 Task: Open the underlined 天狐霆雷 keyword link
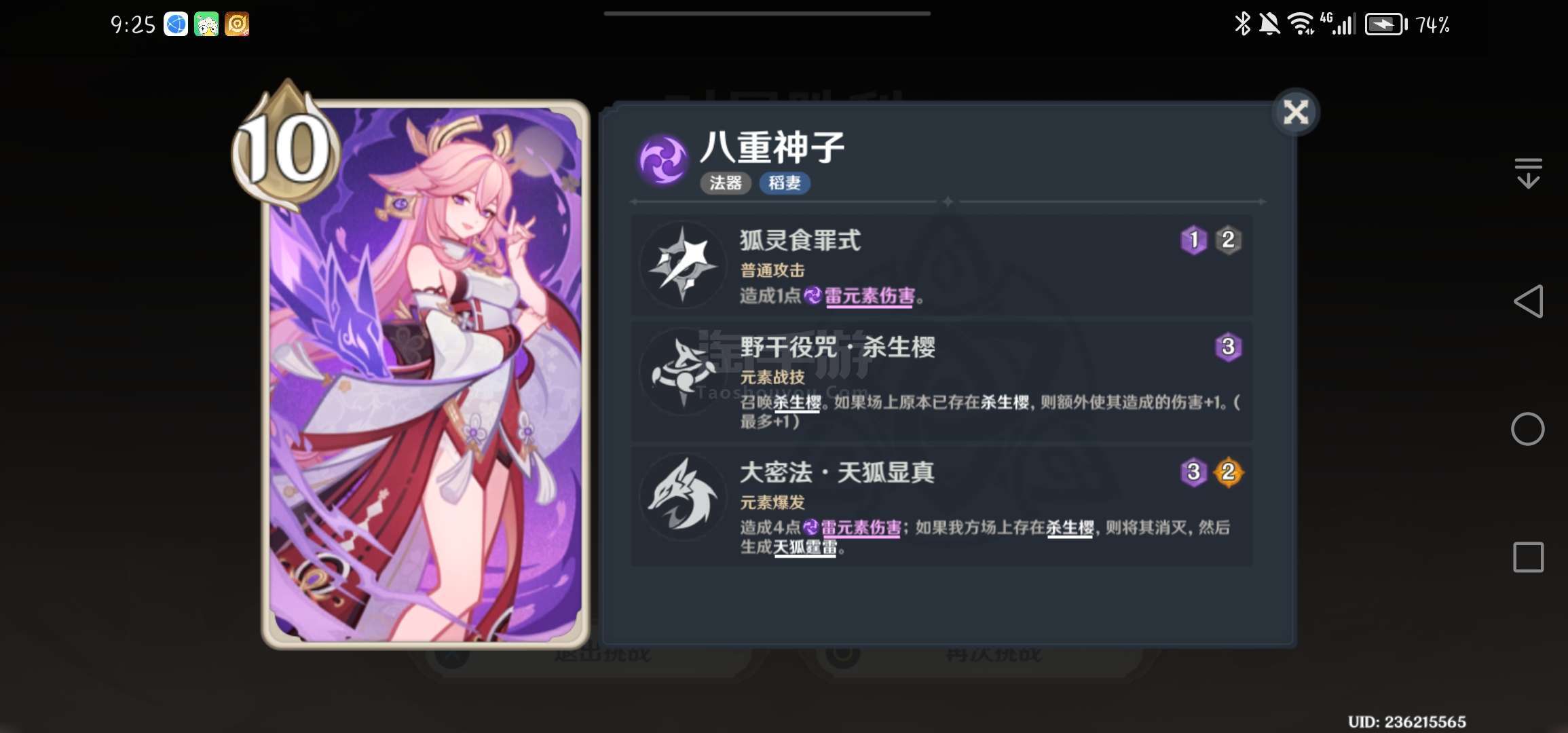click(805, 547)
